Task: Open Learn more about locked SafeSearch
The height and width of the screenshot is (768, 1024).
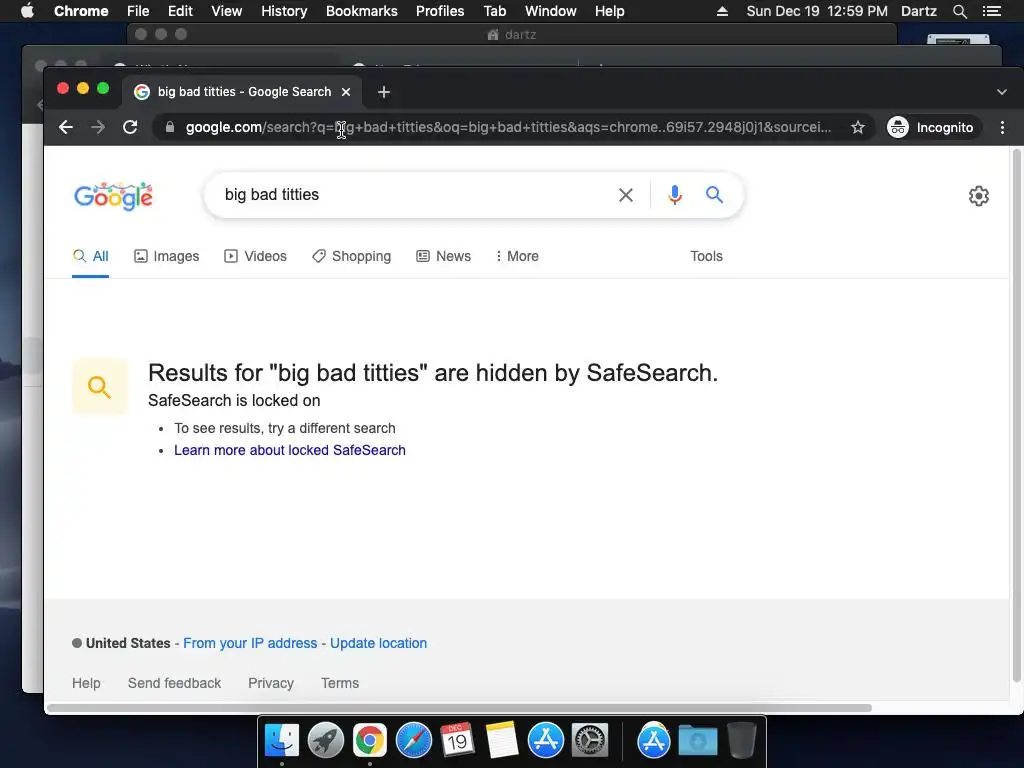Action: coord(290,450)
